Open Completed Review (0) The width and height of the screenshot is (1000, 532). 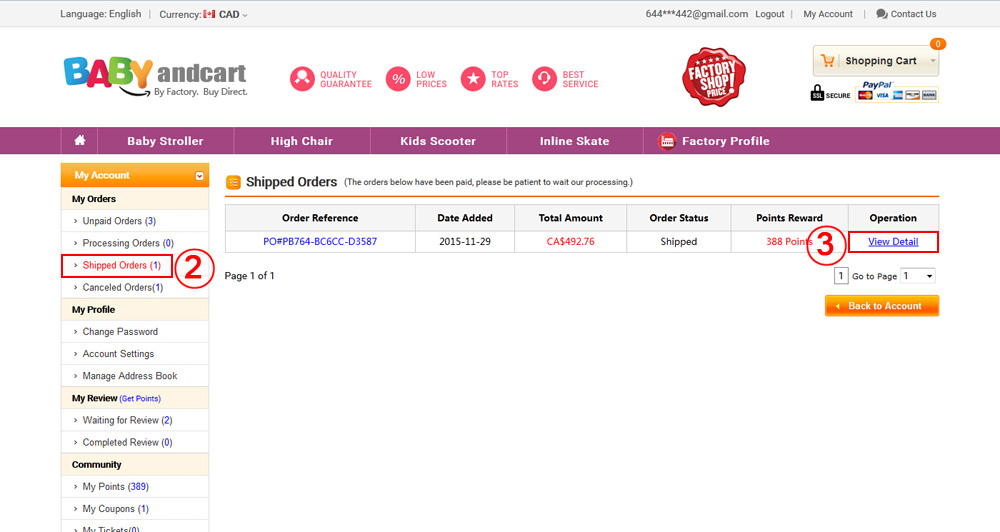click(x=127, y=443)
